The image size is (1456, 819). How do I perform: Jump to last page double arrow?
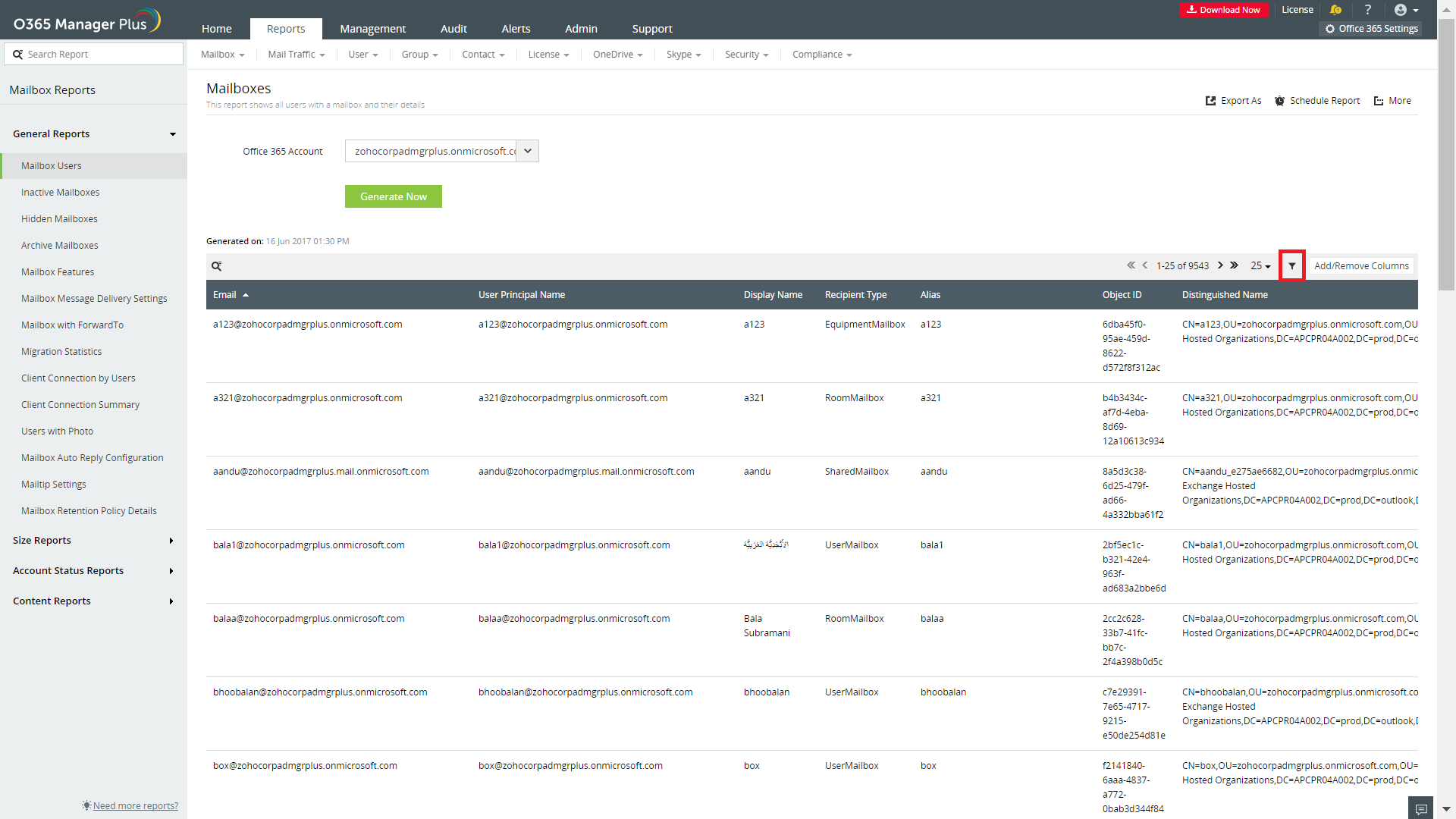1234,265
